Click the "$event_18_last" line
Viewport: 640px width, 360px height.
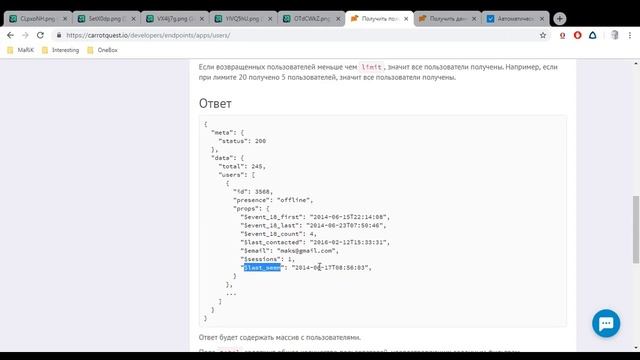point(313,225)
